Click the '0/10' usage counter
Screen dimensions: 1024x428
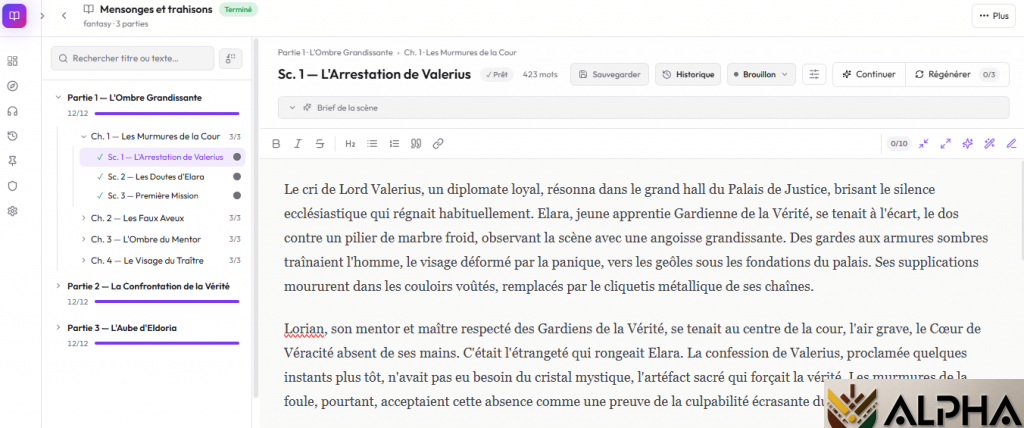tap(899, 144)
